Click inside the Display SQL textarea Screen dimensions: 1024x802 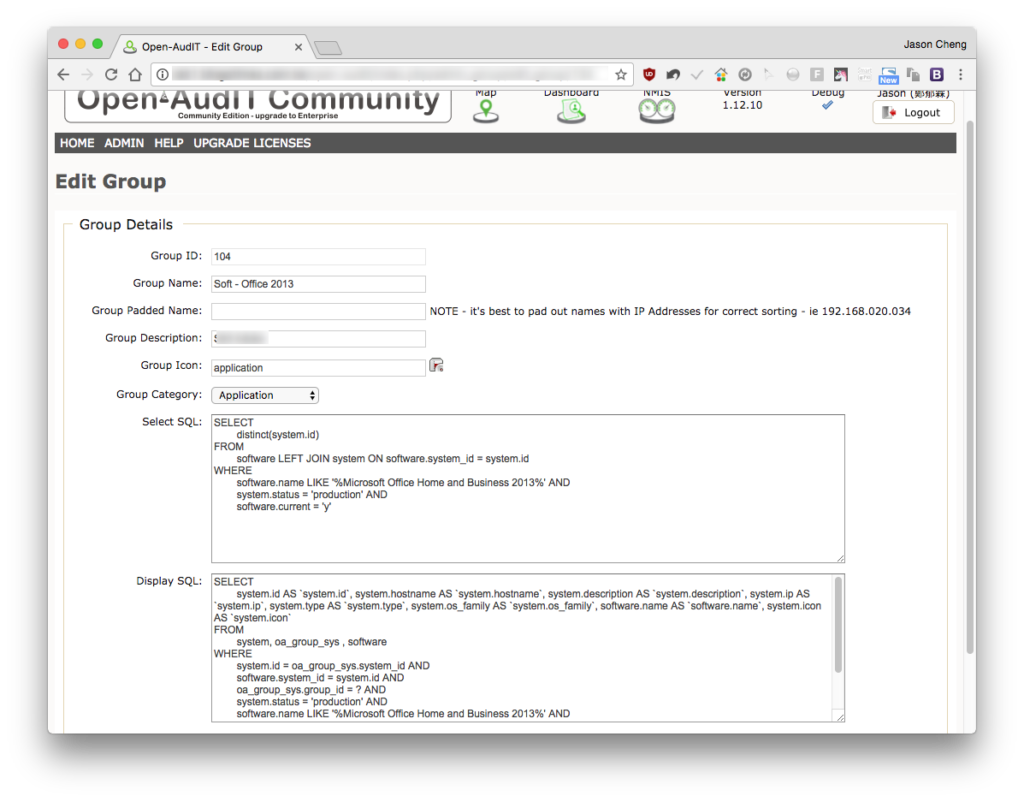pyautogui.click(x=528, y=648)
